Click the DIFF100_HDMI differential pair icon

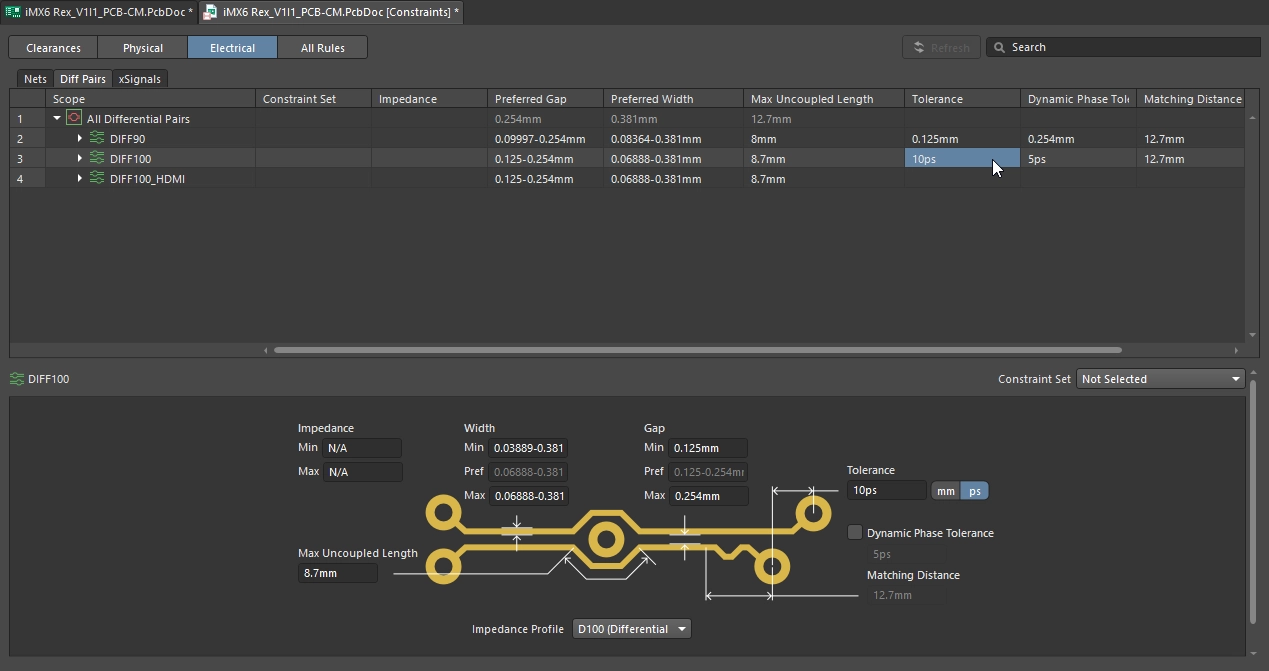[x=97, y=179]
